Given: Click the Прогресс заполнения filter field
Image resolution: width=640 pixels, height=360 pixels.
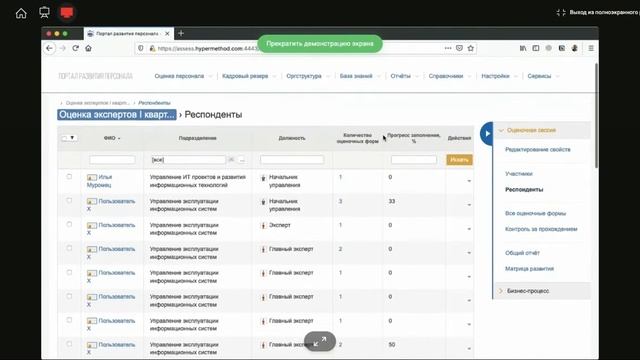Looking at the screenshot, I should coord(413,160).
